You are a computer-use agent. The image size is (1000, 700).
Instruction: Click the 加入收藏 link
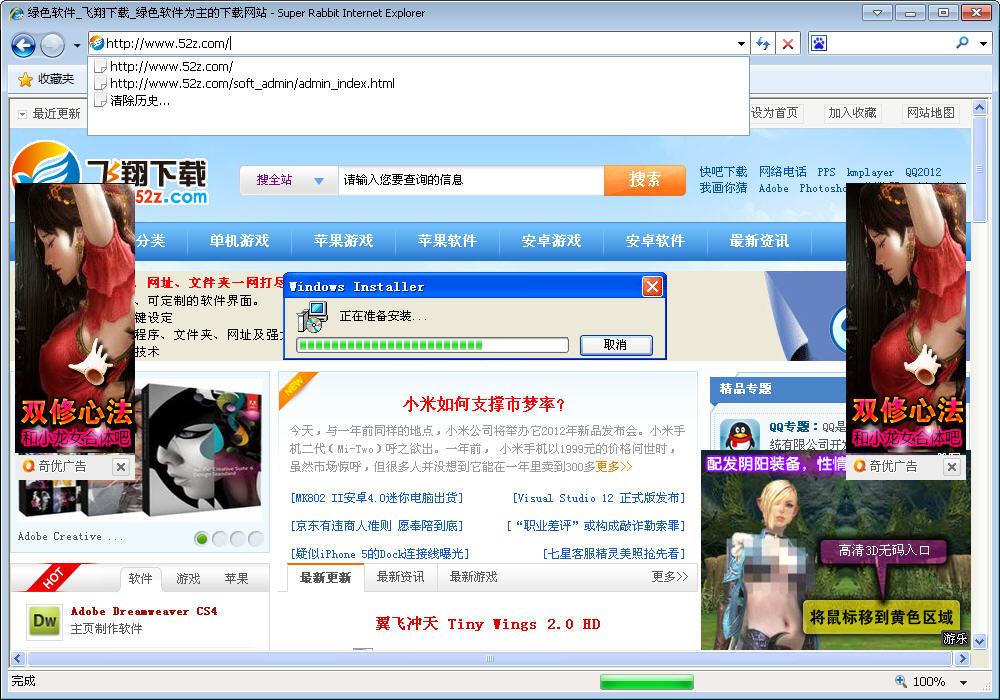coord(852,113)
